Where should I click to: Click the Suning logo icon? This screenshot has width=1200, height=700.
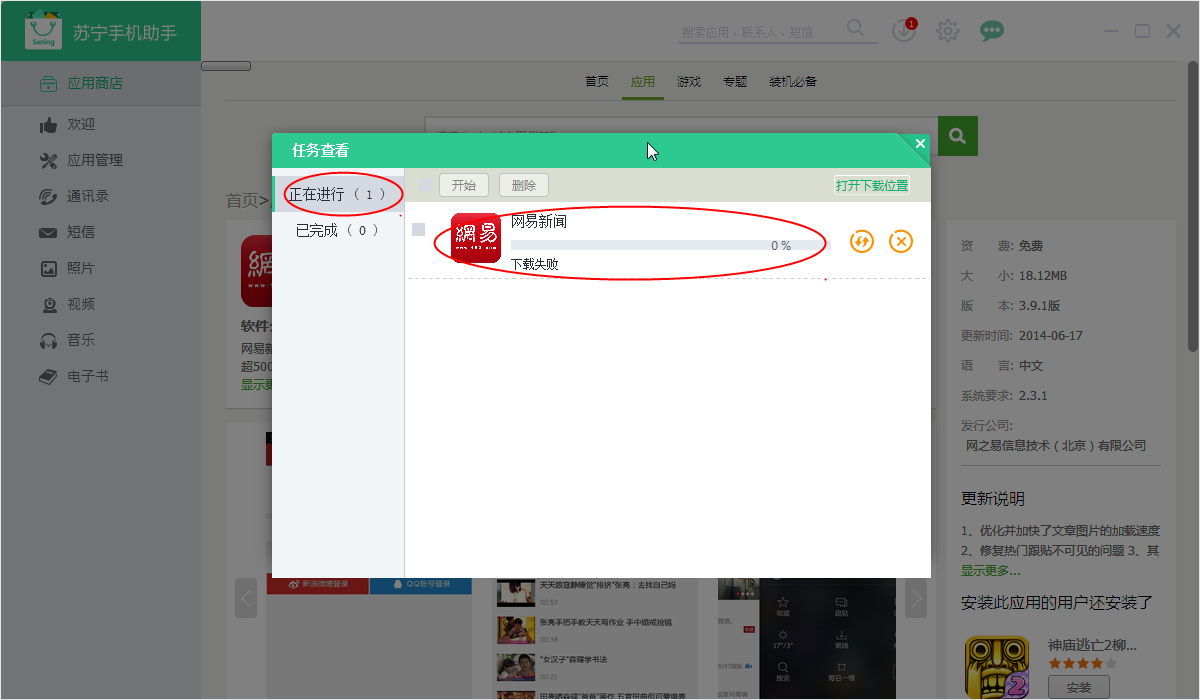click(43, 31)
